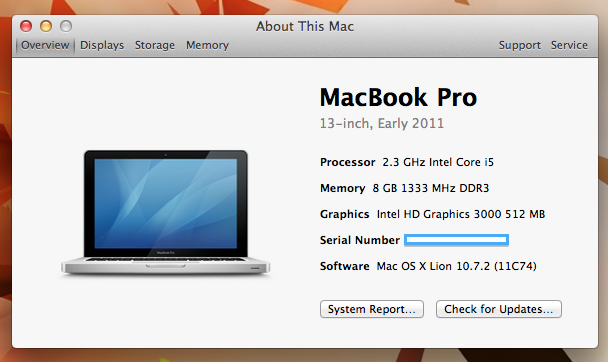This screenshot has width=608, height=362.
Task: Click the Graphics label
Action: tap(344, 214)
